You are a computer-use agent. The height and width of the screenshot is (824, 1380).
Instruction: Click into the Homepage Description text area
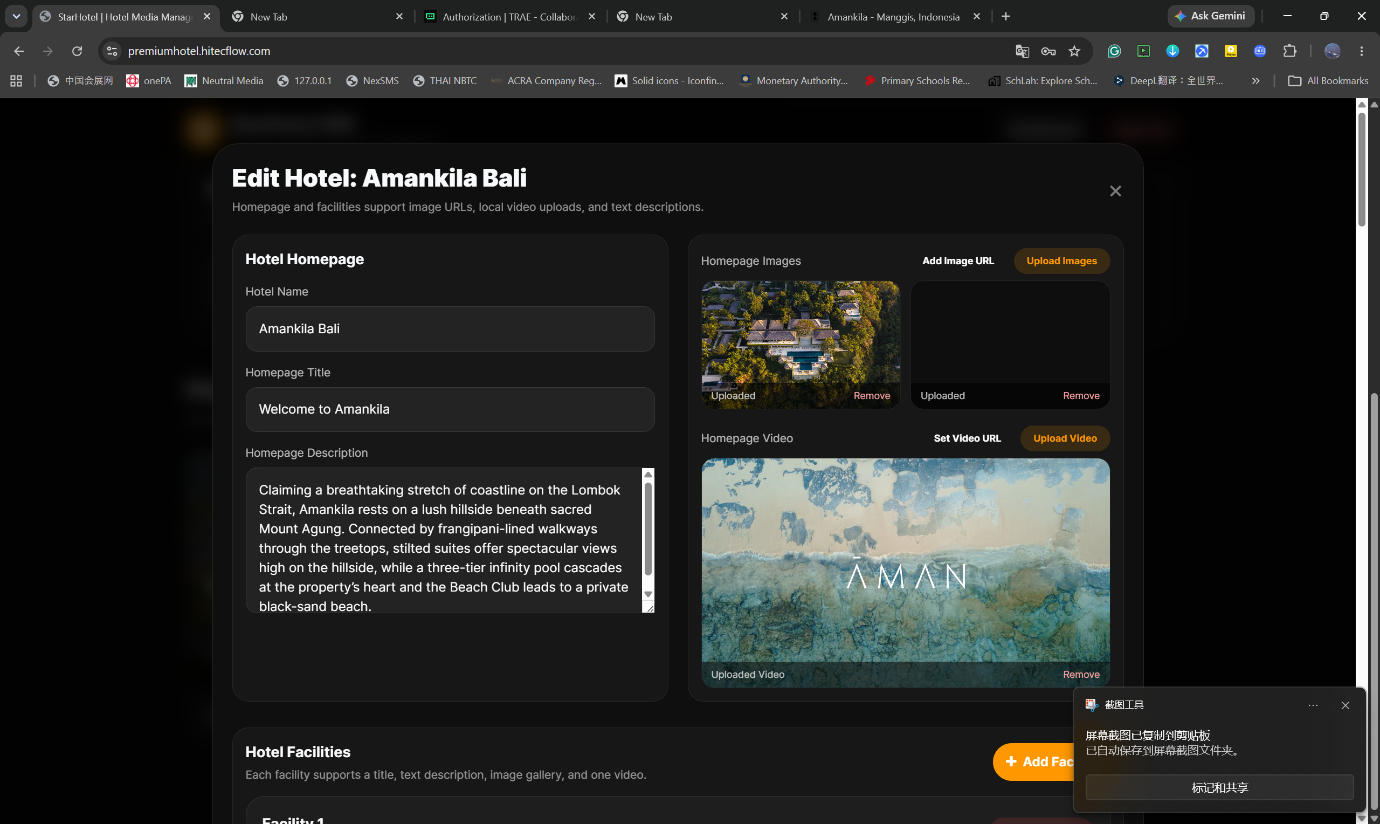(x=443, y=540)
